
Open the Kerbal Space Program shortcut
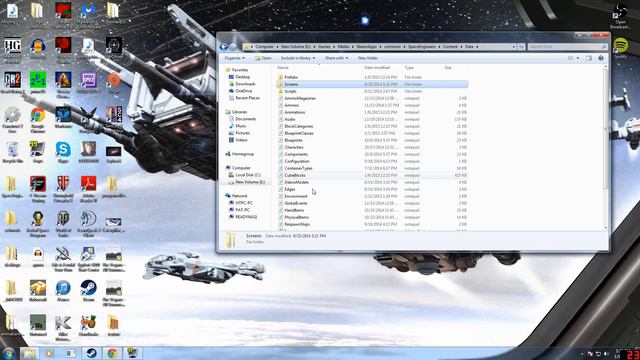38,223
